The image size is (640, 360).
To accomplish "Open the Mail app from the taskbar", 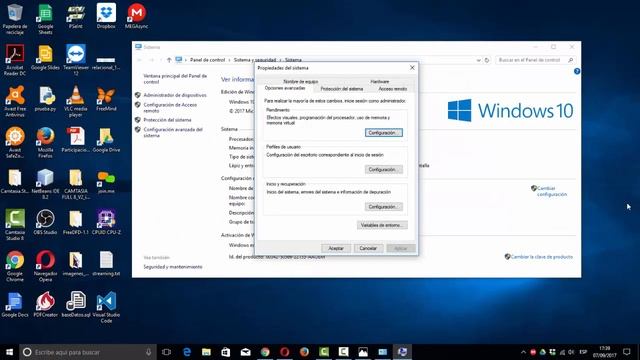I will pyautogui.click(x=245, y=352).
